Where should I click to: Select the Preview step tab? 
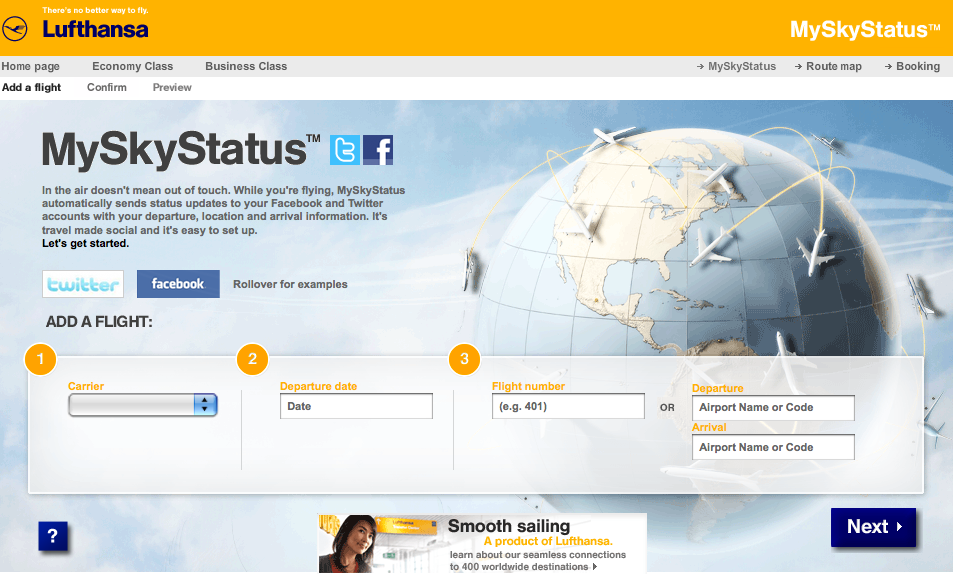click(x=172, y=88)
